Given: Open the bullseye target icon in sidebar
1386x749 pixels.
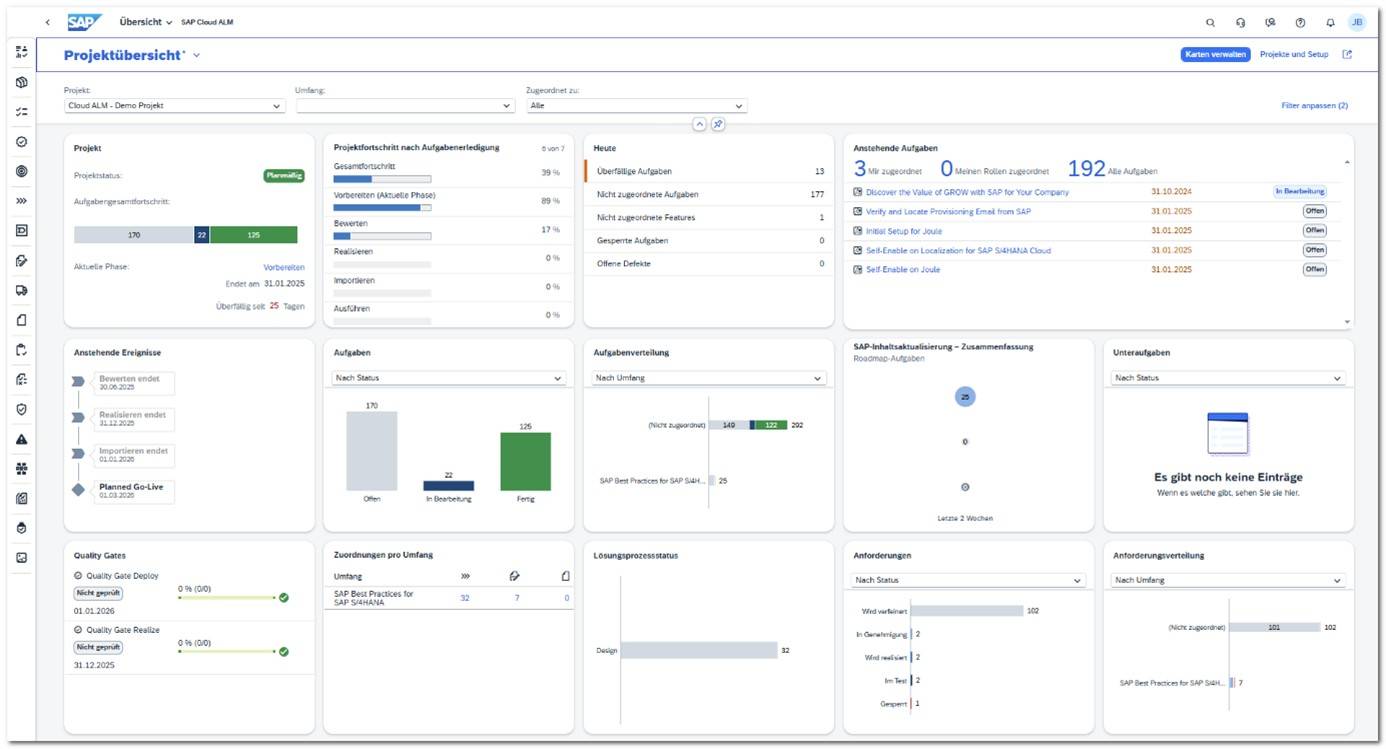Looking at the screenshot, I should 21,171.
